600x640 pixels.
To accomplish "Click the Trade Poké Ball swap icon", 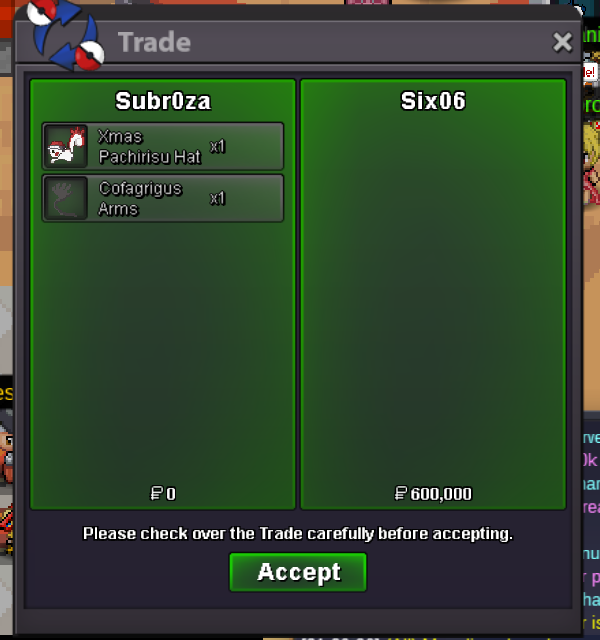I will click(x=65, y=36).
